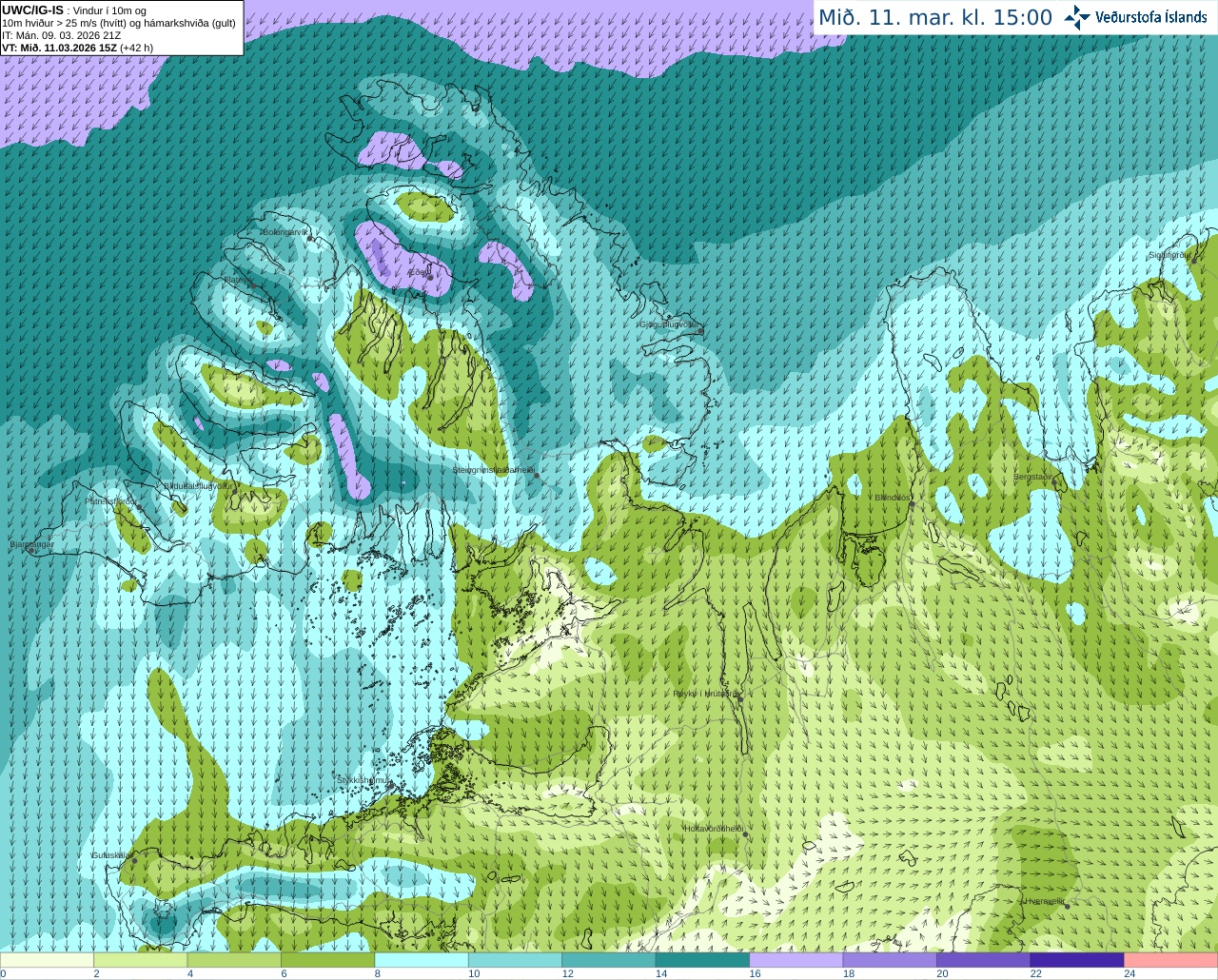This screenshot has width=1218, height=980.
Task: Click the 8–10 m/s pale cyan legend swatch
Action: click(x=422, y=960)
